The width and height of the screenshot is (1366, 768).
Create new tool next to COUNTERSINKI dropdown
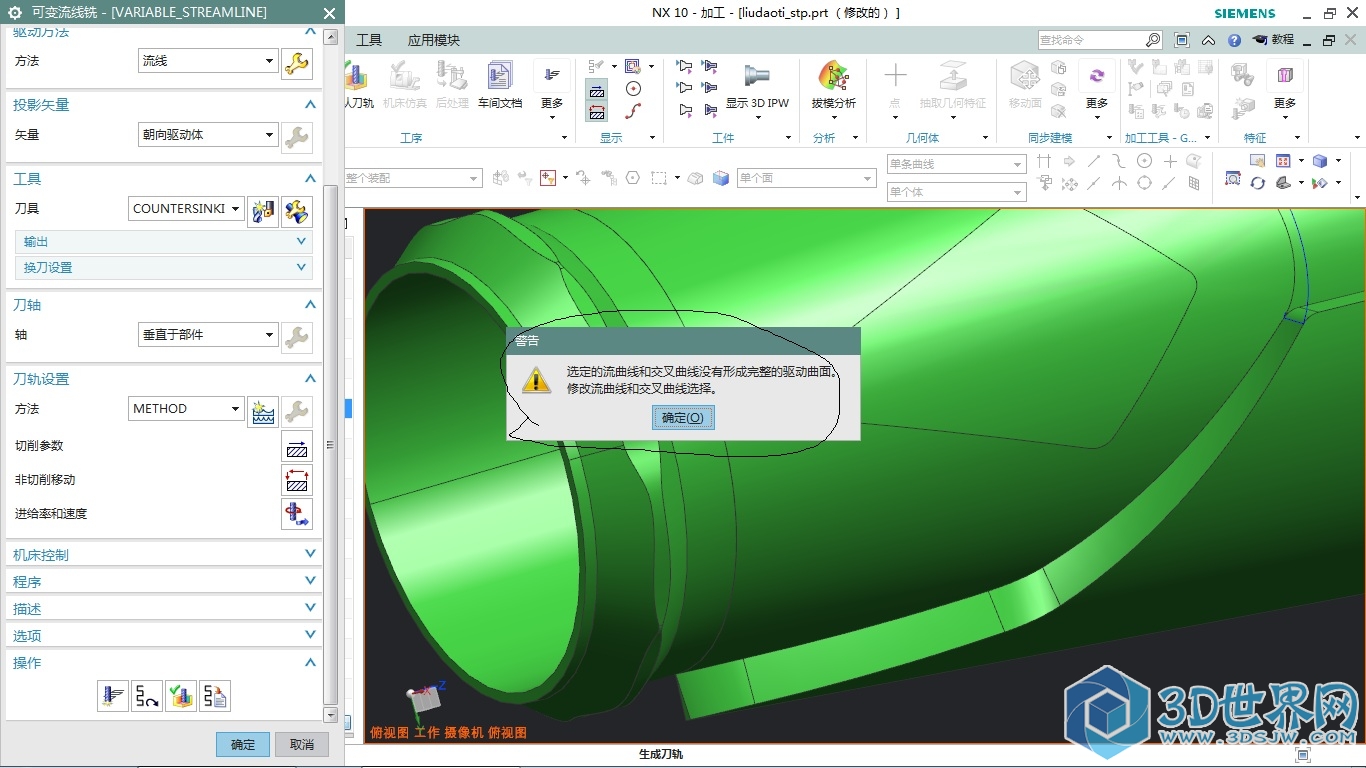(x=263, y=211)
